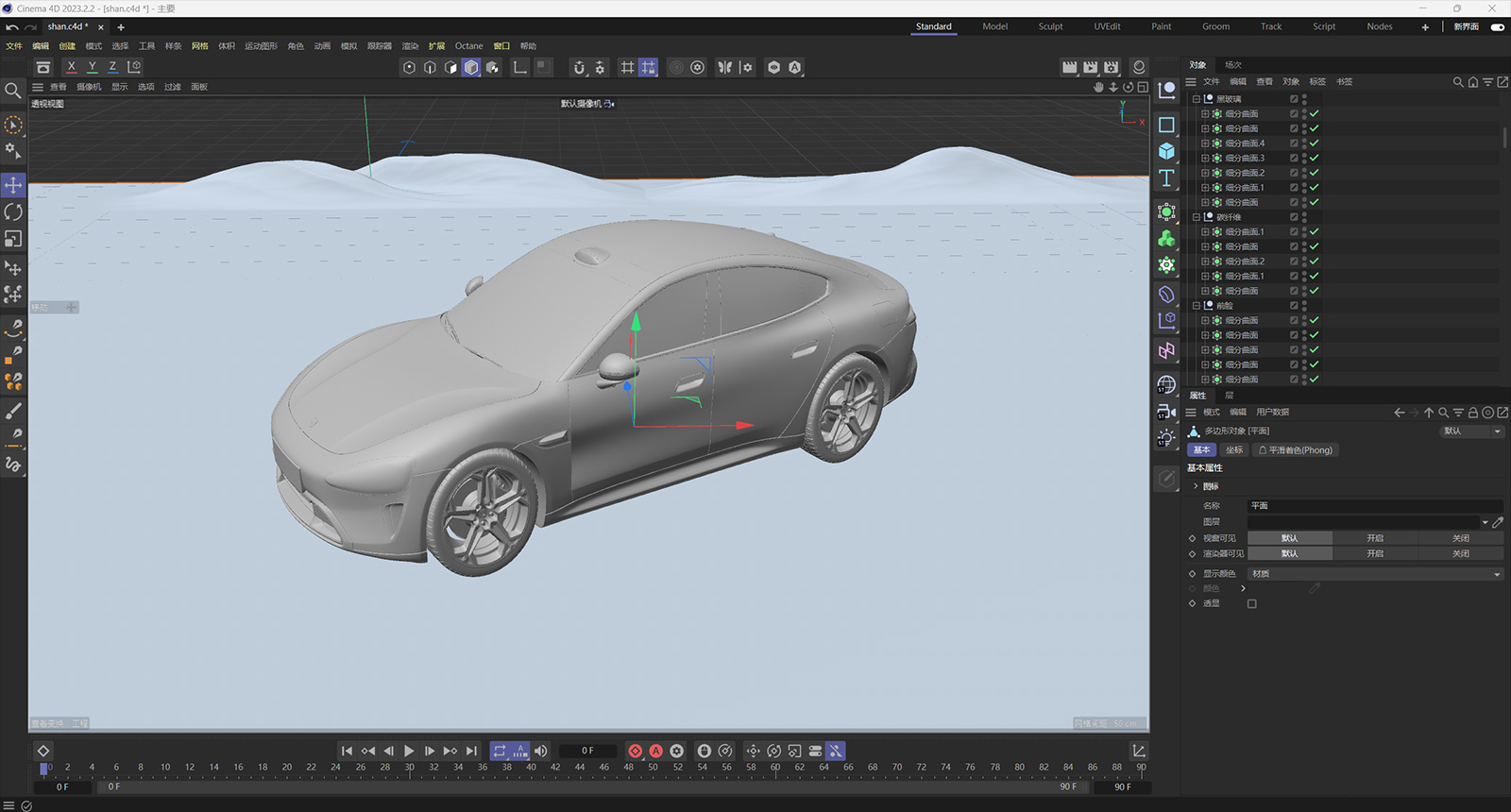The height and width of the screenshot is (812, 1511).
Task: Toggle green checkmark of 细分曲面.4
Action: coord(1314,144)
